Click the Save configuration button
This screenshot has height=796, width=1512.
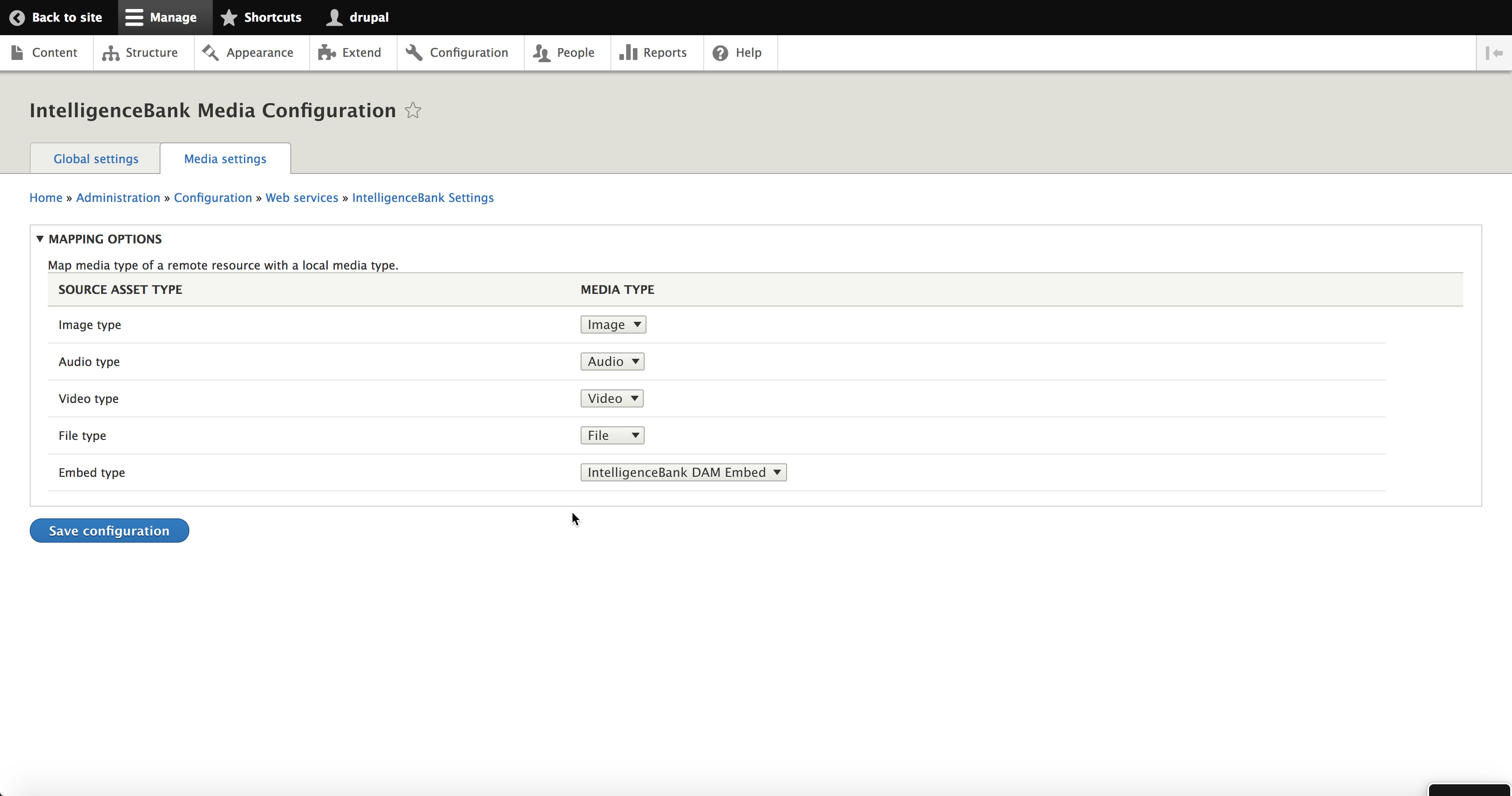[x=109, y=531]
